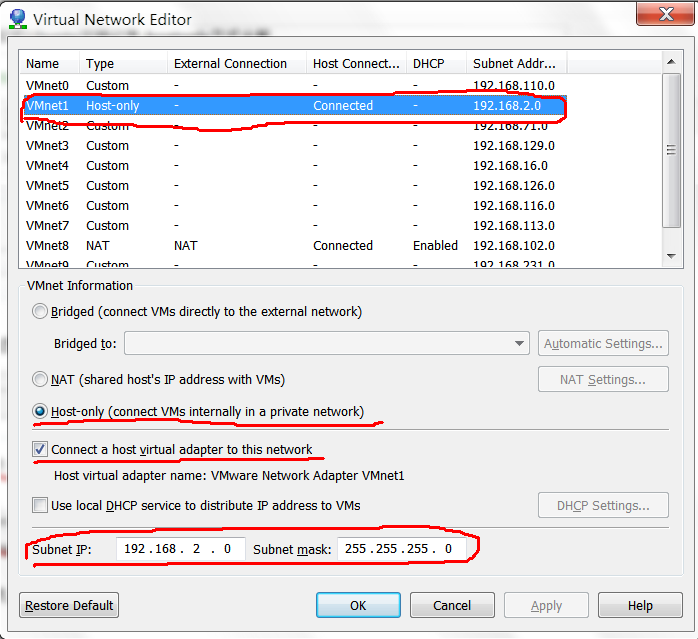
Task: Open DHCP Settings dialog
Action: [603, 505]
